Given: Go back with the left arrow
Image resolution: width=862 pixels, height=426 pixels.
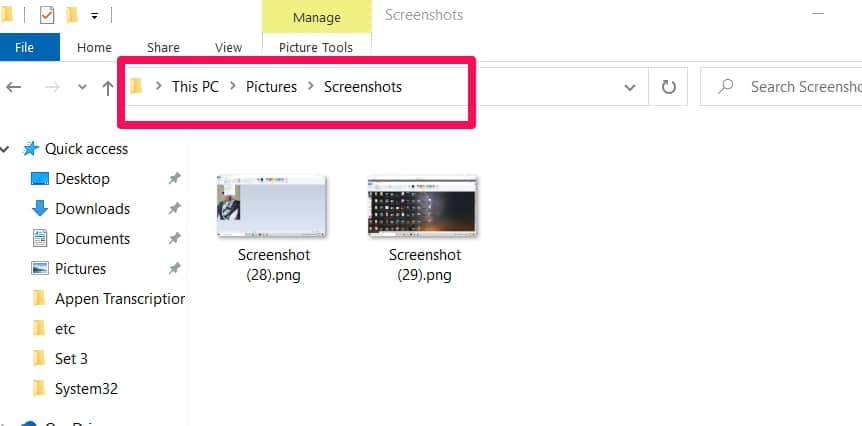Looking at the screenshot, I should pyautogui.click(x=14, y=87).
